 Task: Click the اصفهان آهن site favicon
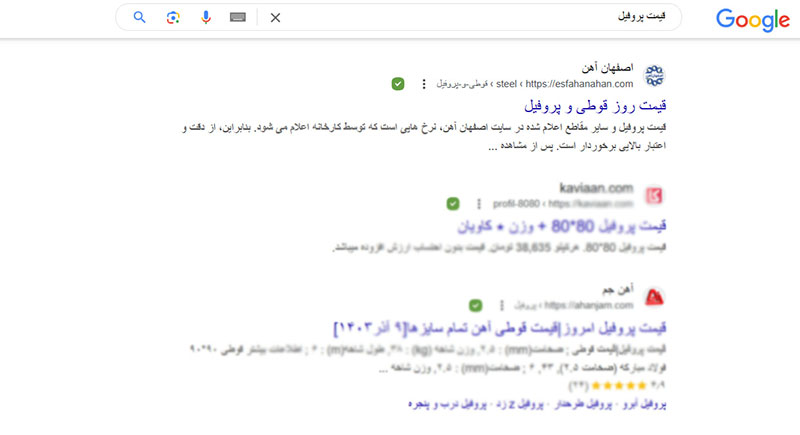coord(654,75)
